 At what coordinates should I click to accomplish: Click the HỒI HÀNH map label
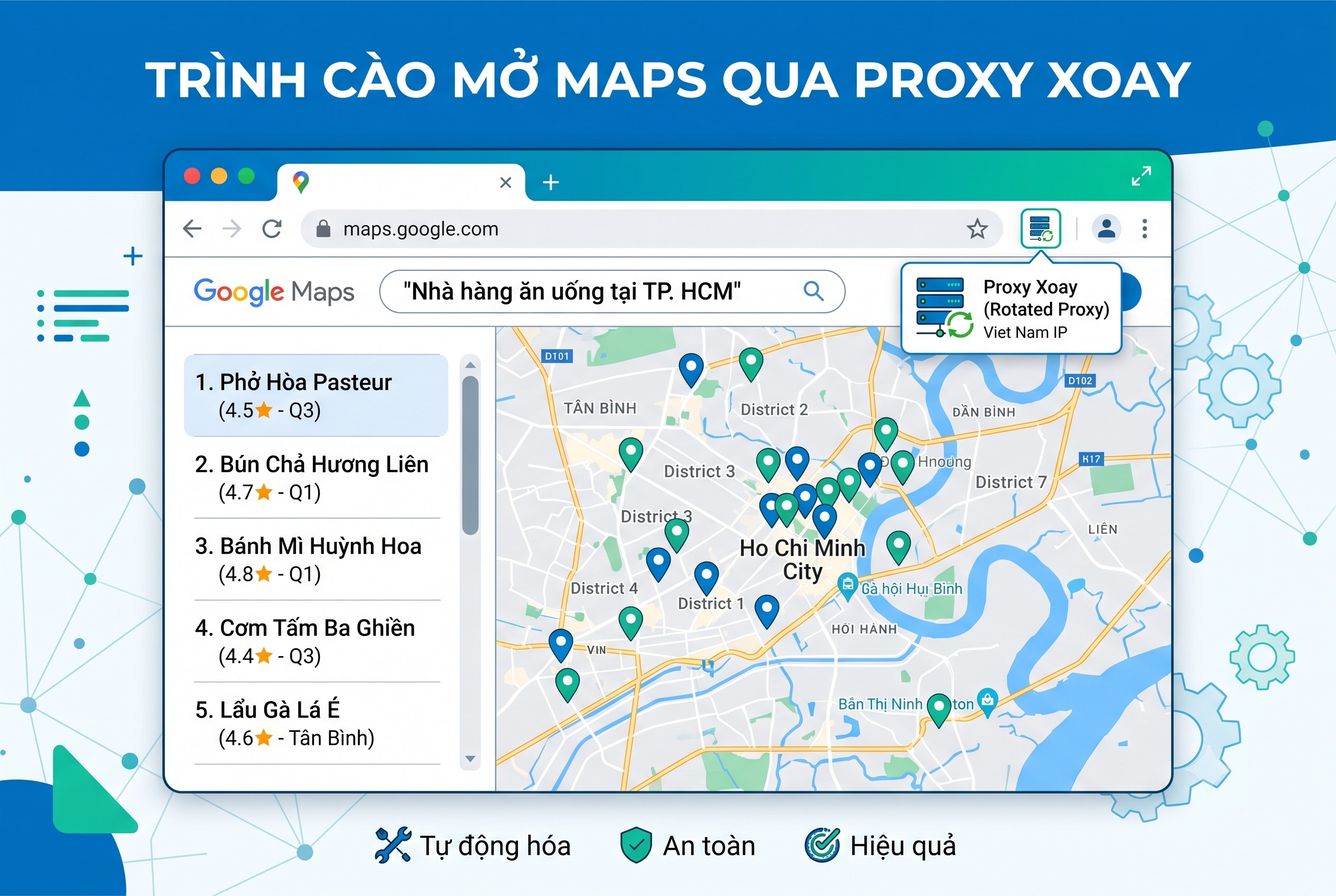pyautogui.click(x=864, y=629)
